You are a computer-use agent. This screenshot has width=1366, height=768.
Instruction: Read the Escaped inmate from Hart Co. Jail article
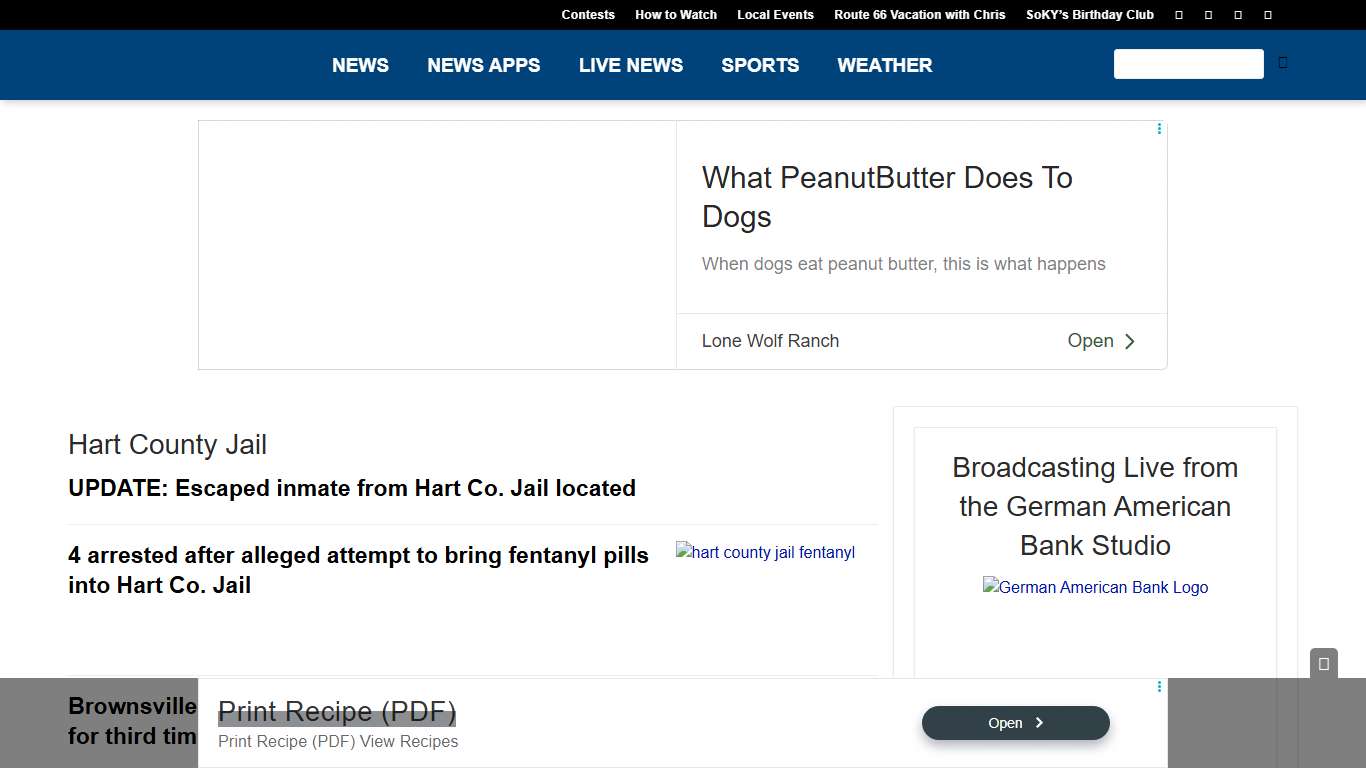coord(352,489)
